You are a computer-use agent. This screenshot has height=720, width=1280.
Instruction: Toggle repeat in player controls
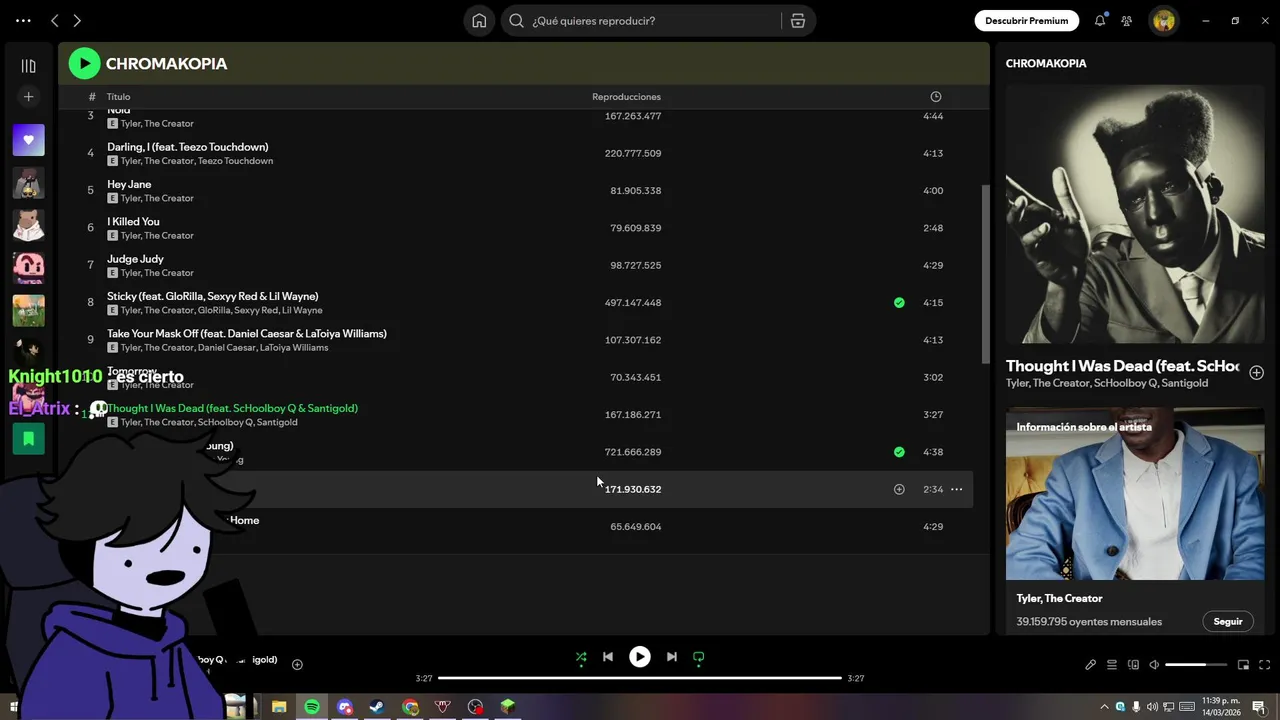(699, 657)
